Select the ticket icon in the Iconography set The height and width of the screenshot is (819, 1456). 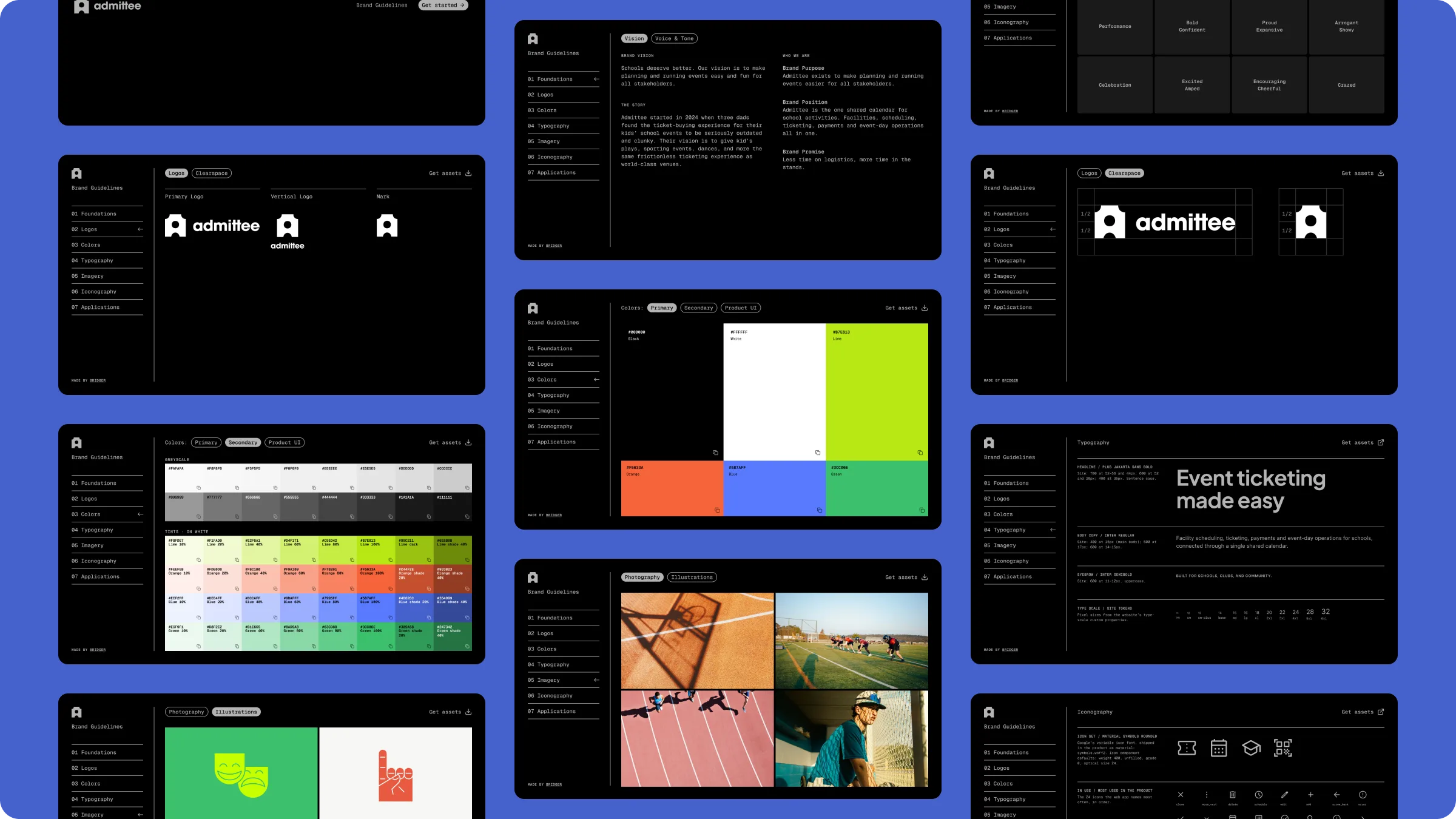click(x=1187, y=748)
